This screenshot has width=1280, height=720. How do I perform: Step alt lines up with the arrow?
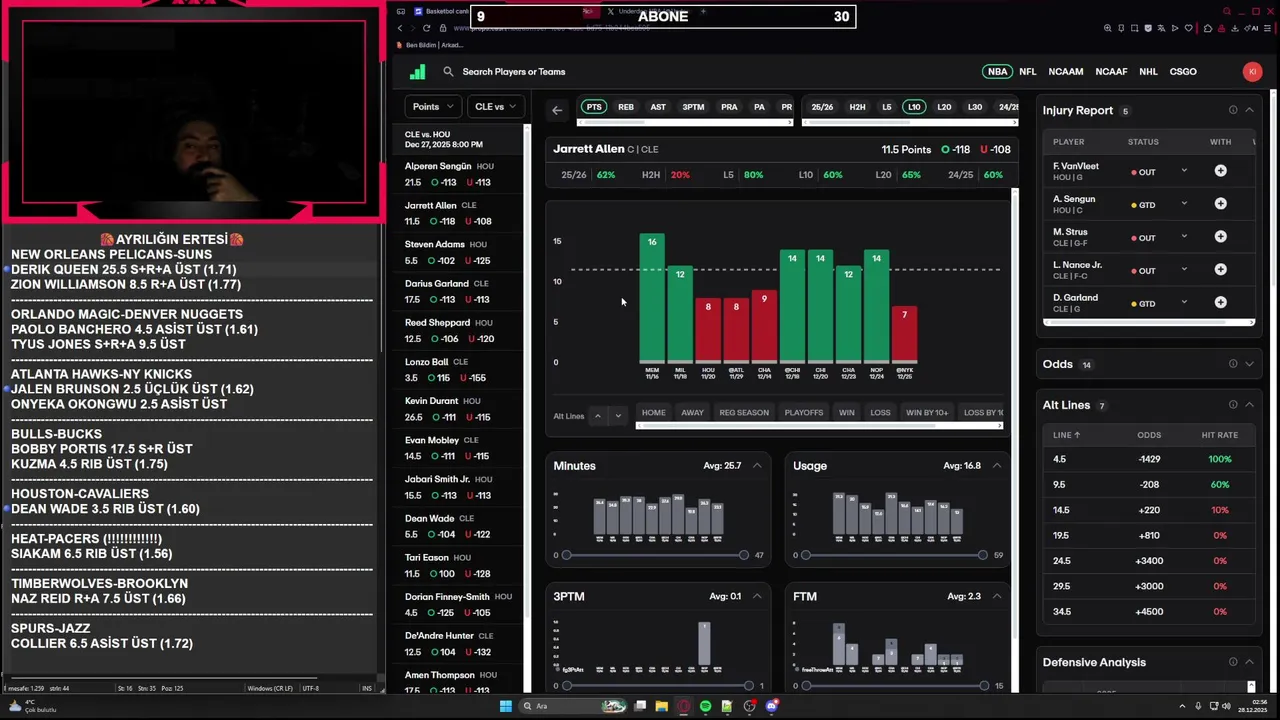(x=598, y=416)
